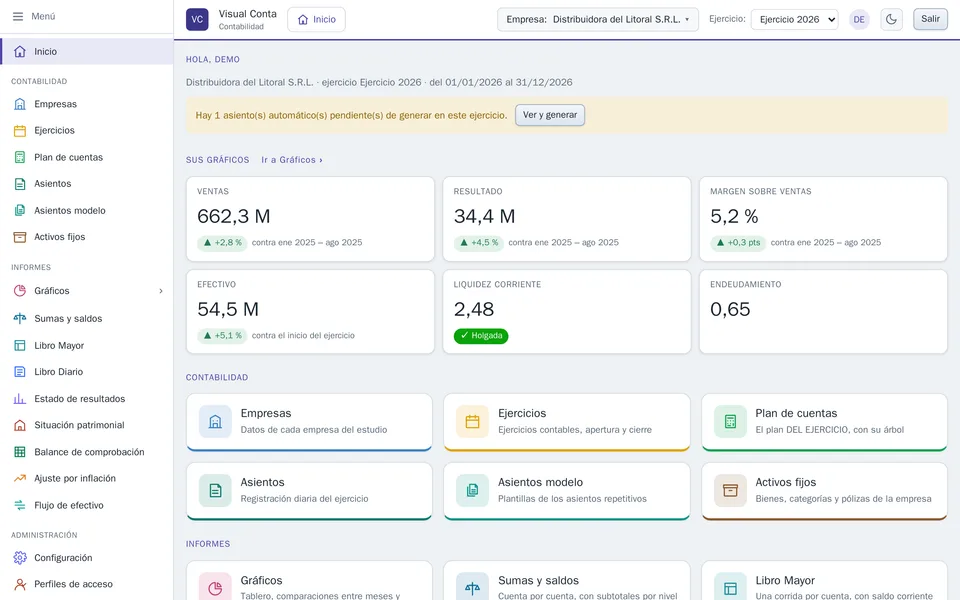
Task: Click the Efectivo 54,5 M card
Action: 310,312
